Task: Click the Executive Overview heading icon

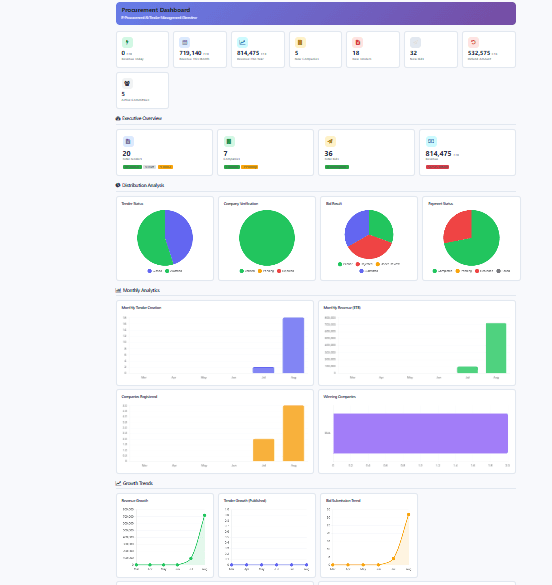Action: tap(118, 118)
